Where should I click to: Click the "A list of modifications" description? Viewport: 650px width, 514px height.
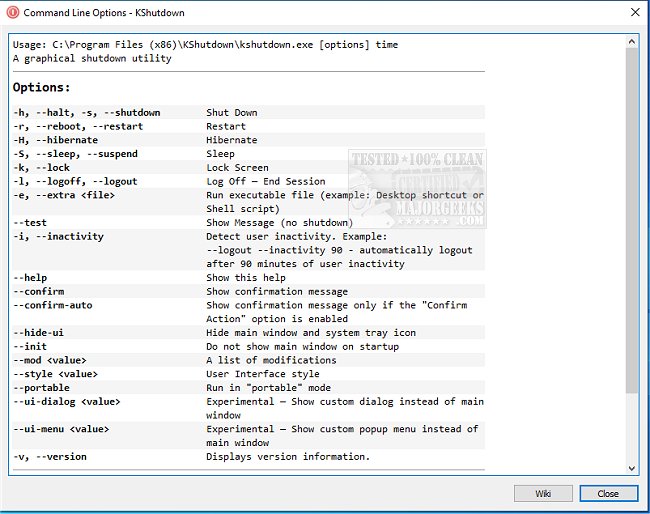click(271, 360)
